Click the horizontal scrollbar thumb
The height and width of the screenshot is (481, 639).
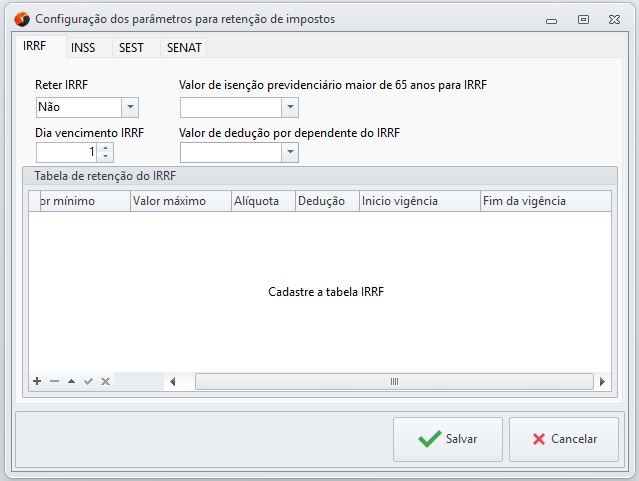pyautogui.click(x=394, y=381)
